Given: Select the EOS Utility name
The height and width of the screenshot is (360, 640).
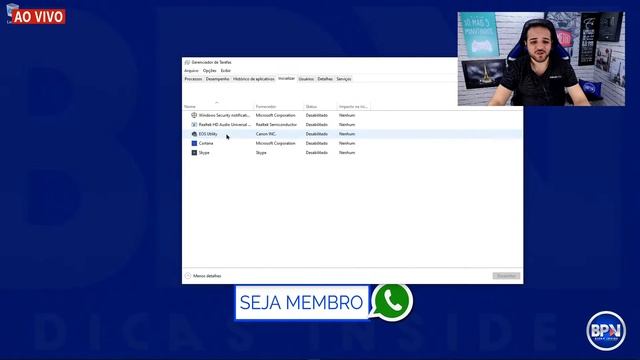Looking at the screenshot, I should pyautogui.click(x=208, y=134).
